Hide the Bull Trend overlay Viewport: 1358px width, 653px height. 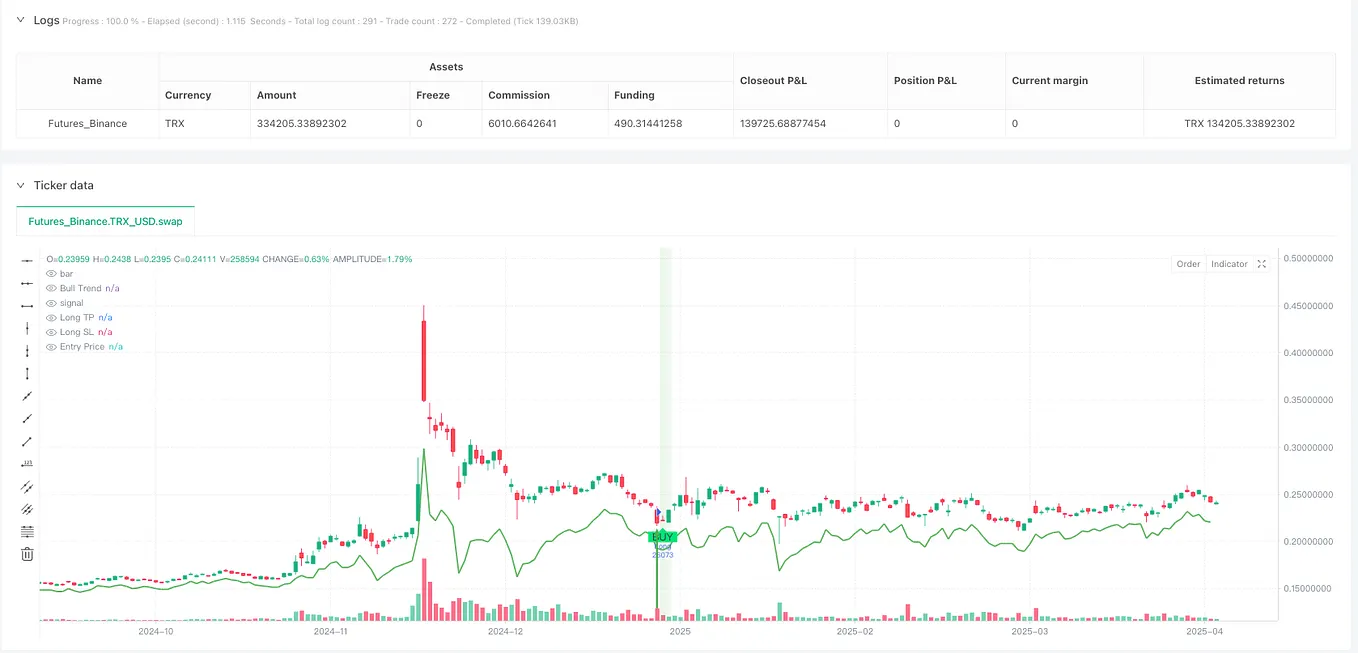[50, 287]
